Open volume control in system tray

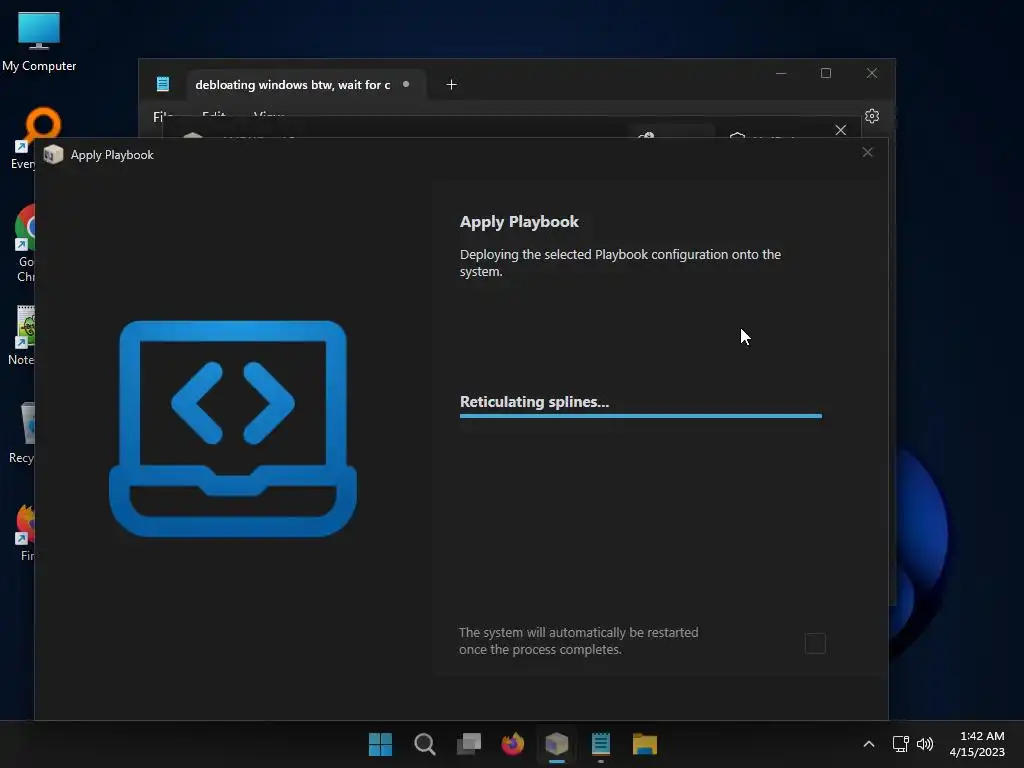pos(925,744)
